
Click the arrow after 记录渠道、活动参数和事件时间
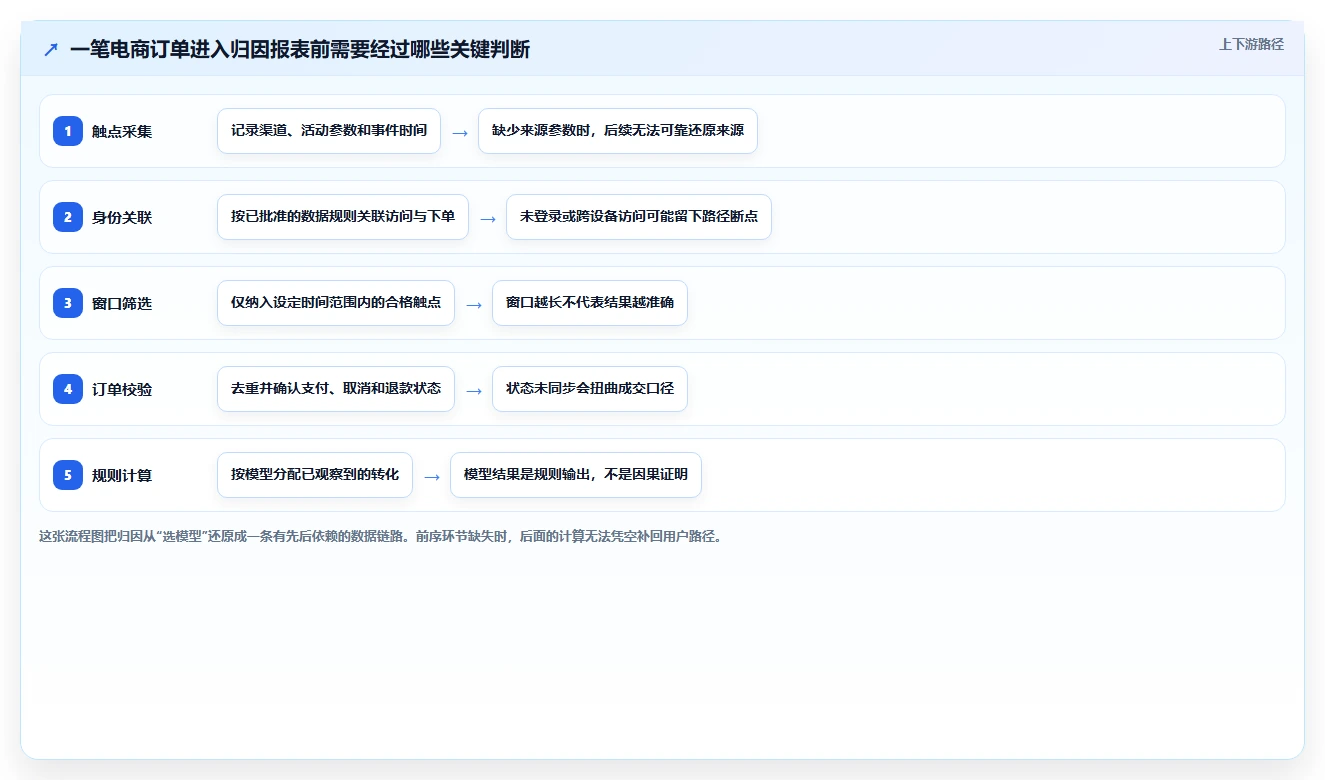click(460, 132)
